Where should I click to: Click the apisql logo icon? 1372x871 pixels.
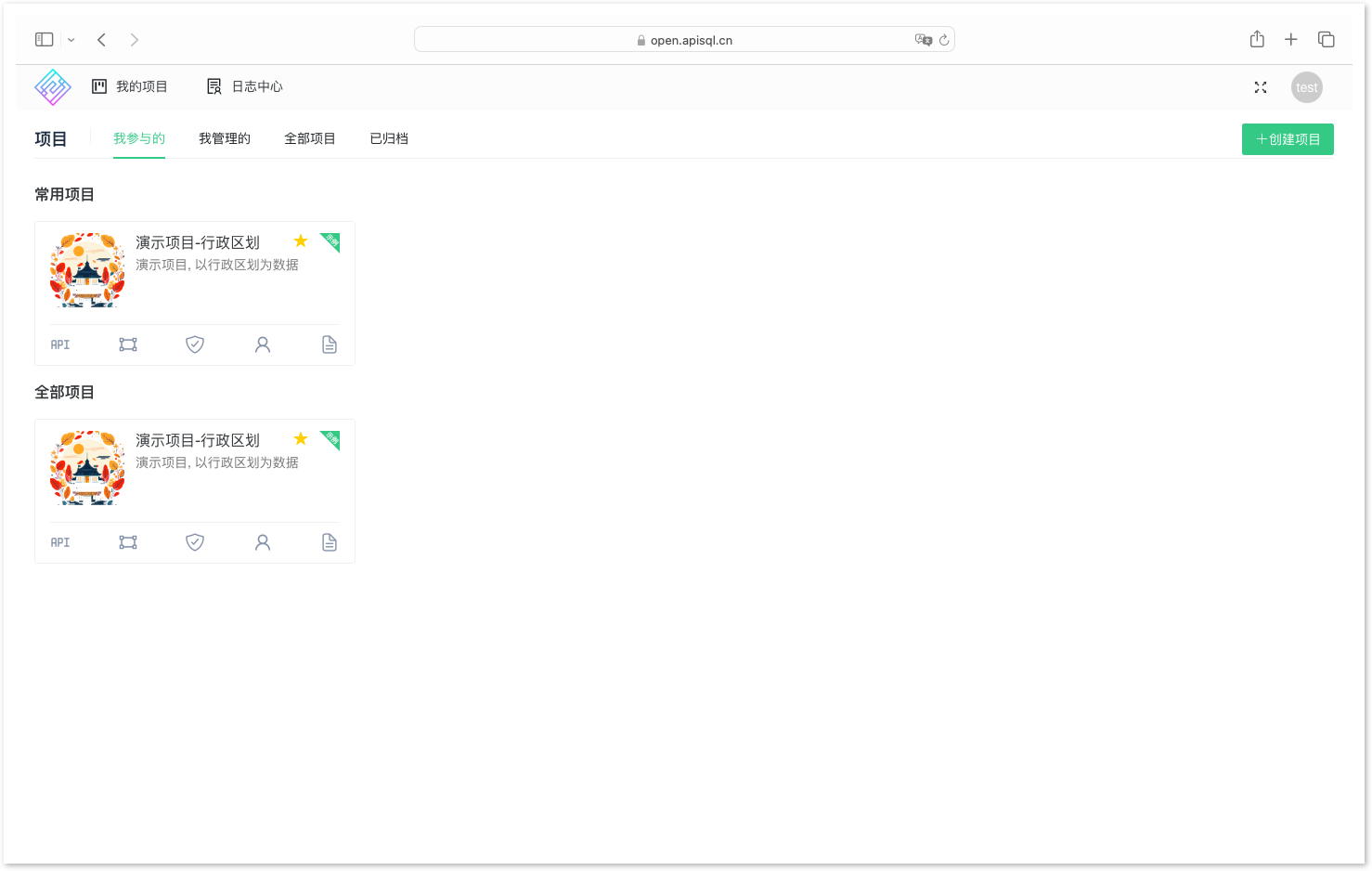point(53,87)
